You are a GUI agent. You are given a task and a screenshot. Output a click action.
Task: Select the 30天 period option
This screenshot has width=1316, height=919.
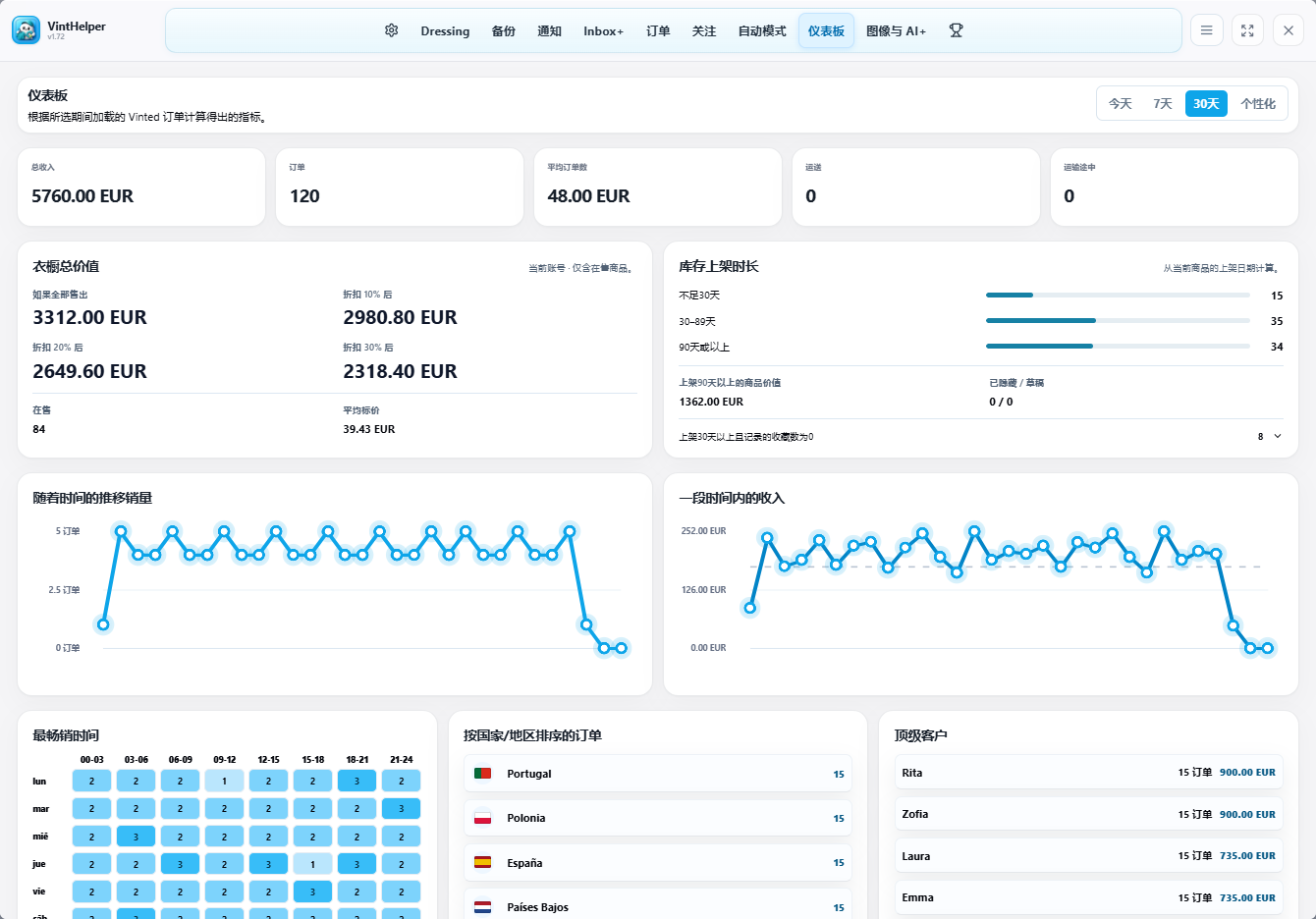point(1206,103)
